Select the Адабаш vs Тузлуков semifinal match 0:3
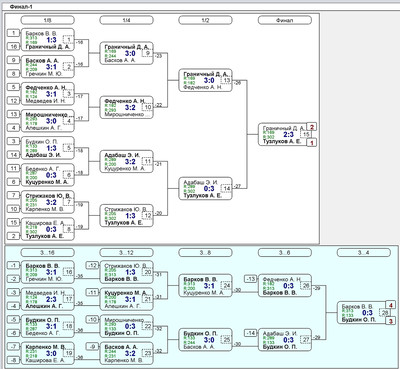 [205, 188]
